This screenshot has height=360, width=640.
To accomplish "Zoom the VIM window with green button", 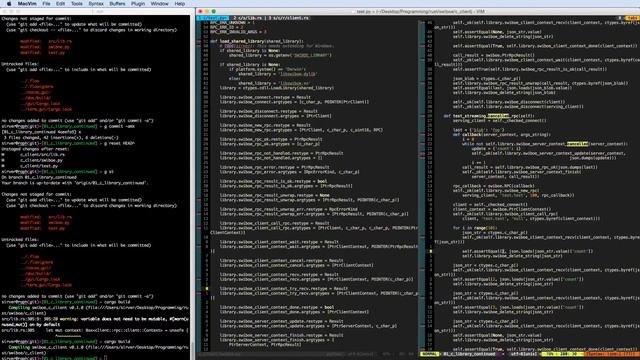I will point(213,11).
